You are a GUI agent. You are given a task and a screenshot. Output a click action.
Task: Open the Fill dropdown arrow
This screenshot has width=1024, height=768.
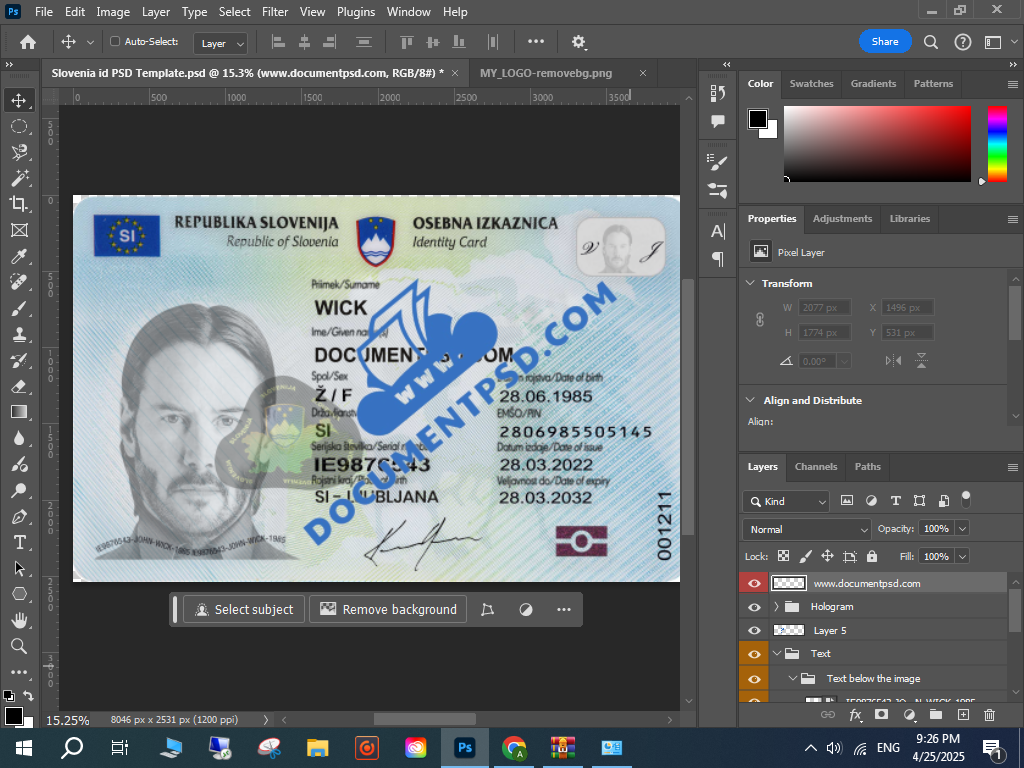(962, 556)
